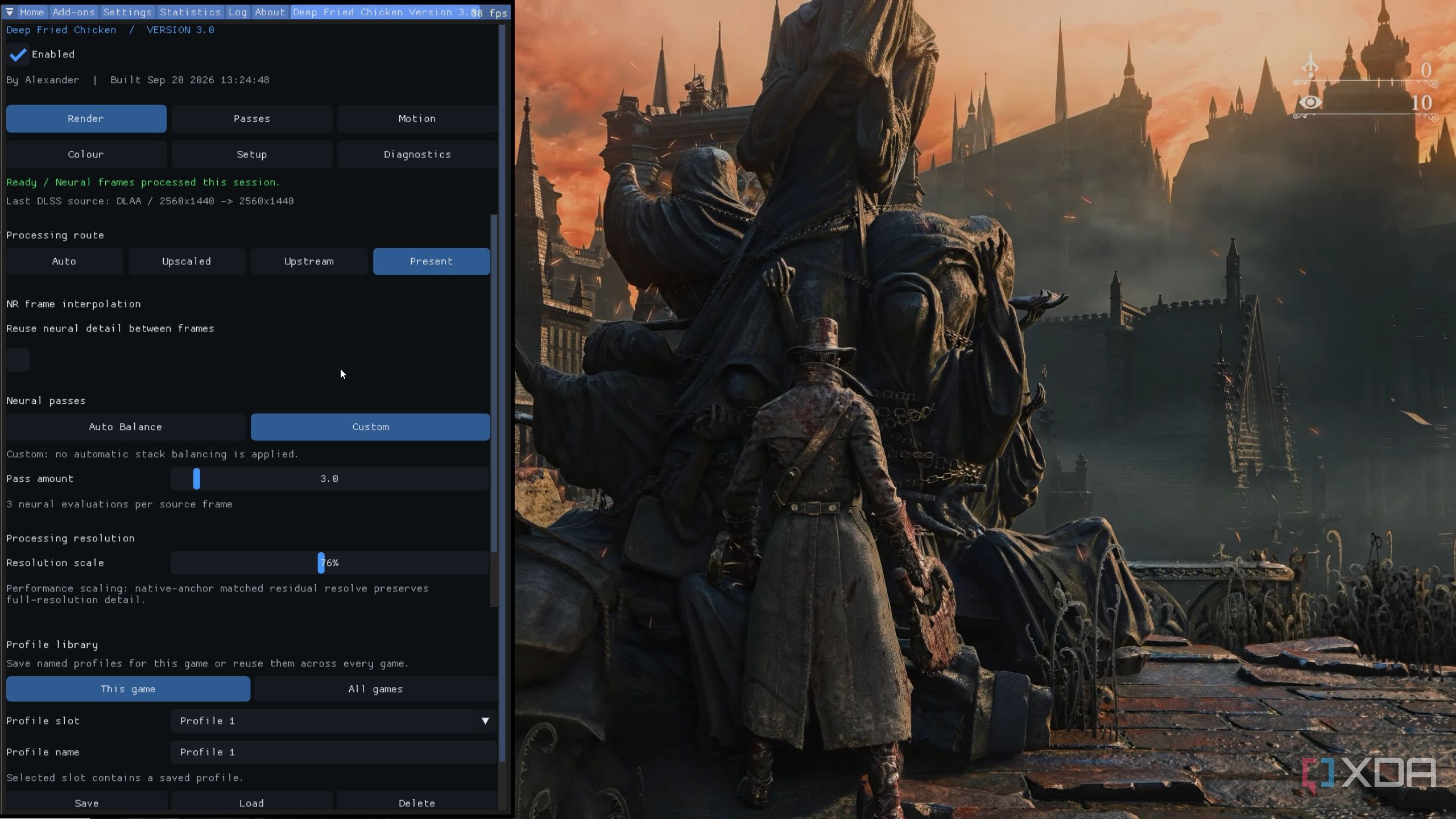Click the outer overlay vertical scrollbar
Screen dimensions: 1456x819
point(502,392)
